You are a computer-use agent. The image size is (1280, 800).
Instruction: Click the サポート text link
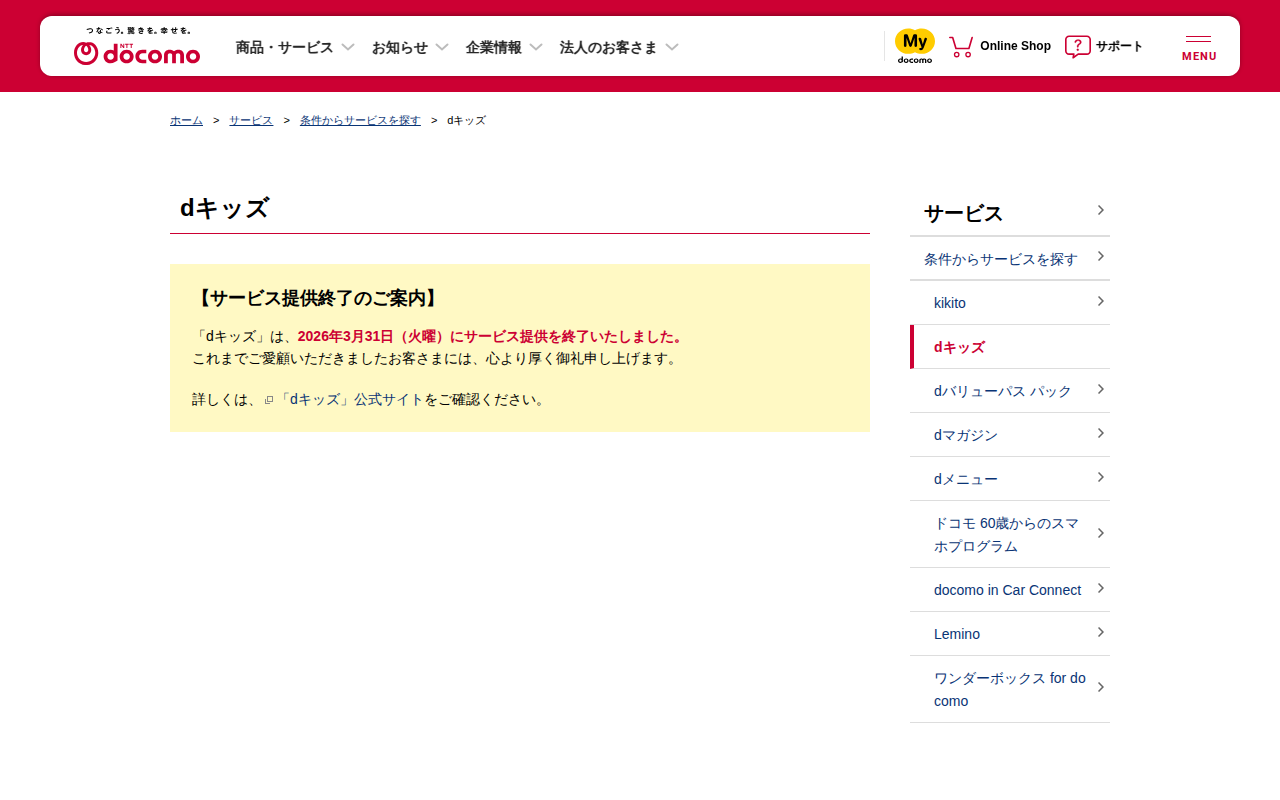click(x=1119, y=46)
